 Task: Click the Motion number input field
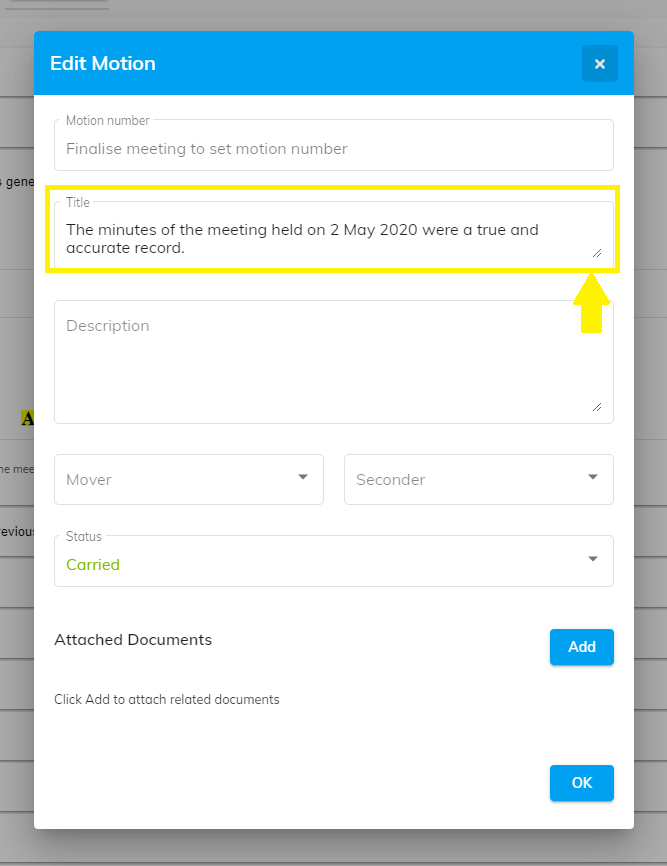(333, 149)
